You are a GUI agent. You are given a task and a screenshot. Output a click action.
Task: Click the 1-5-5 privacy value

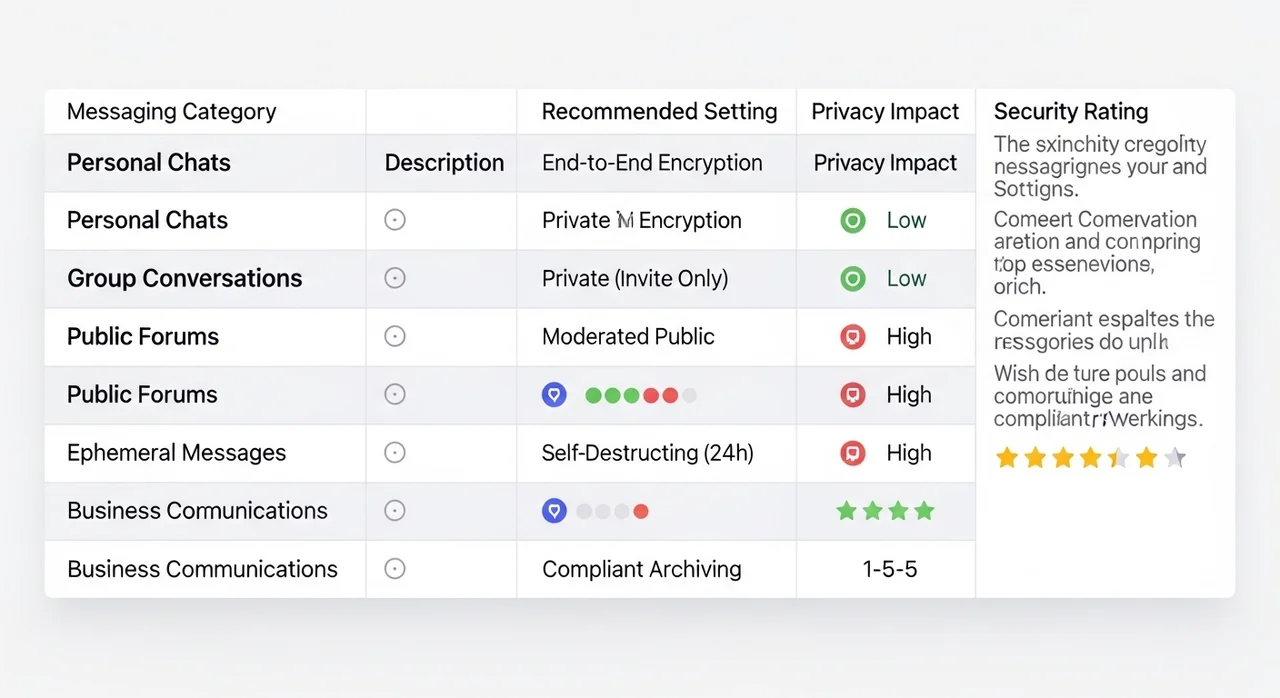tap(889, 569)
